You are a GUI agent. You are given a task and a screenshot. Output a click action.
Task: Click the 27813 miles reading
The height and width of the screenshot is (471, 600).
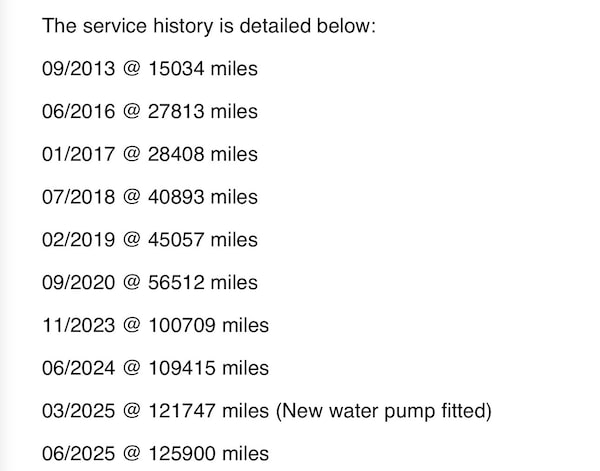coord(202,111)
